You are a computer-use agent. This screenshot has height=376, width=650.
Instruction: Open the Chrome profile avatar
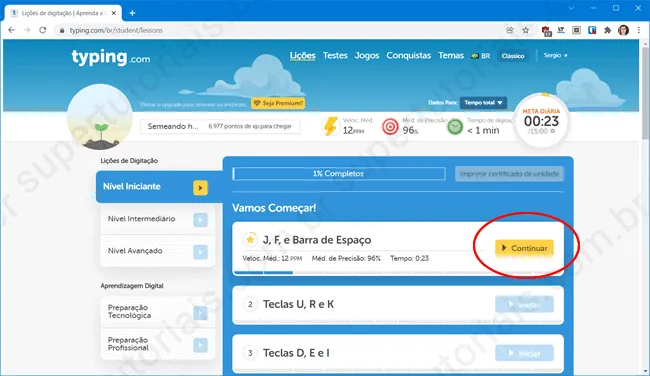pos(623,30)
